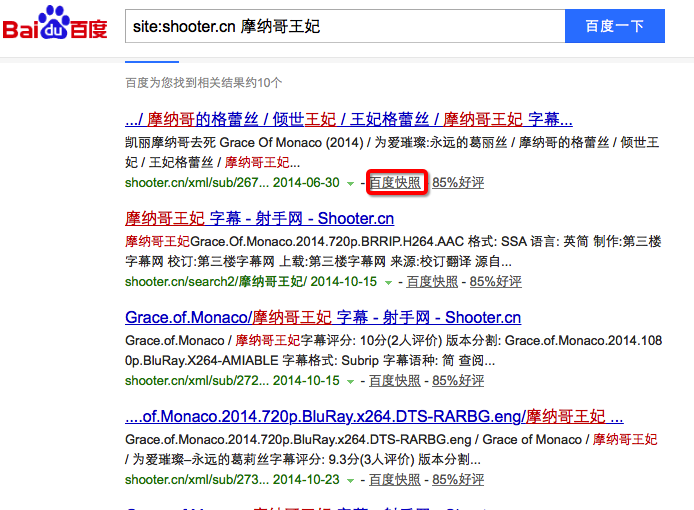Open 百度快照 for shooter.cn/search2 result
Screen dimensions: 694x510
point(432,282)
